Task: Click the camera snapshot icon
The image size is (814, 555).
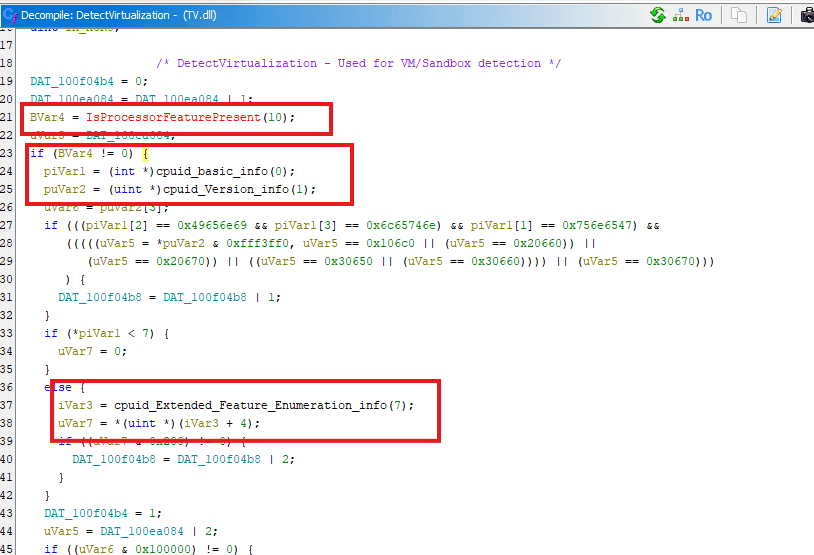Action: pyautogui.click(x=807, y=15)
